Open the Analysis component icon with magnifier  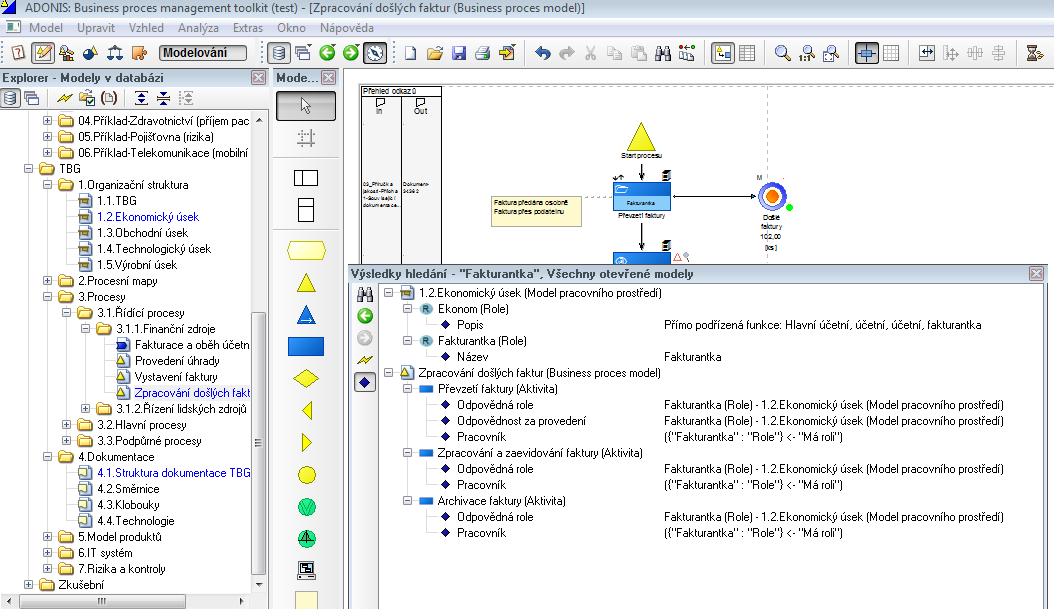click(67, 52)
